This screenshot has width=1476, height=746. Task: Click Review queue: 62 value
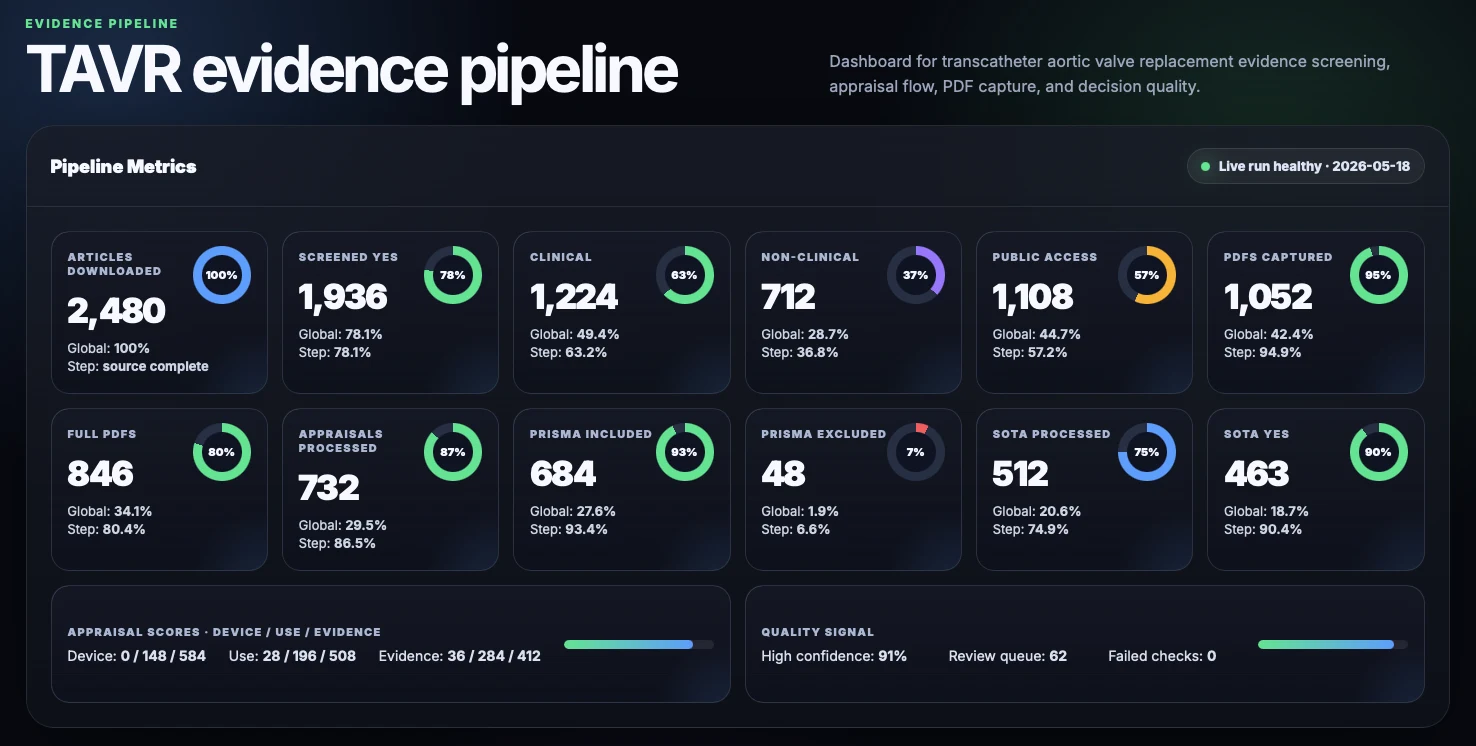click(x=1008, y=657)
